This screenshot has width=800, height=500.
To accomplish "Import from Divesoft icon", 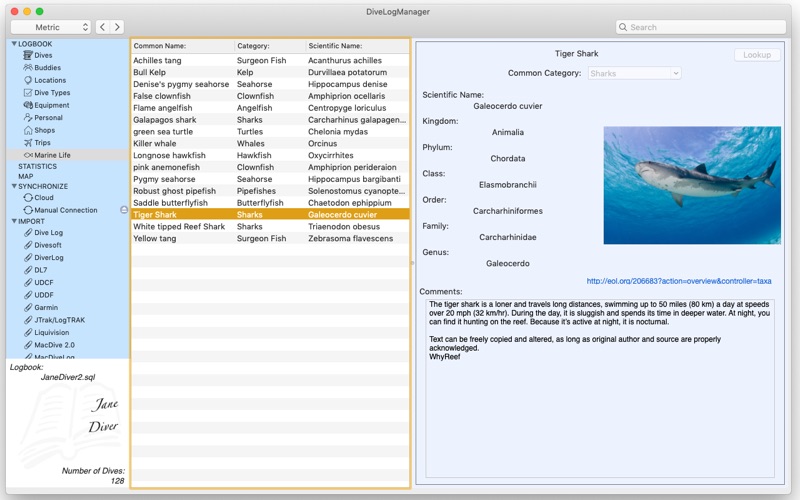I will (x=28, y=245).
